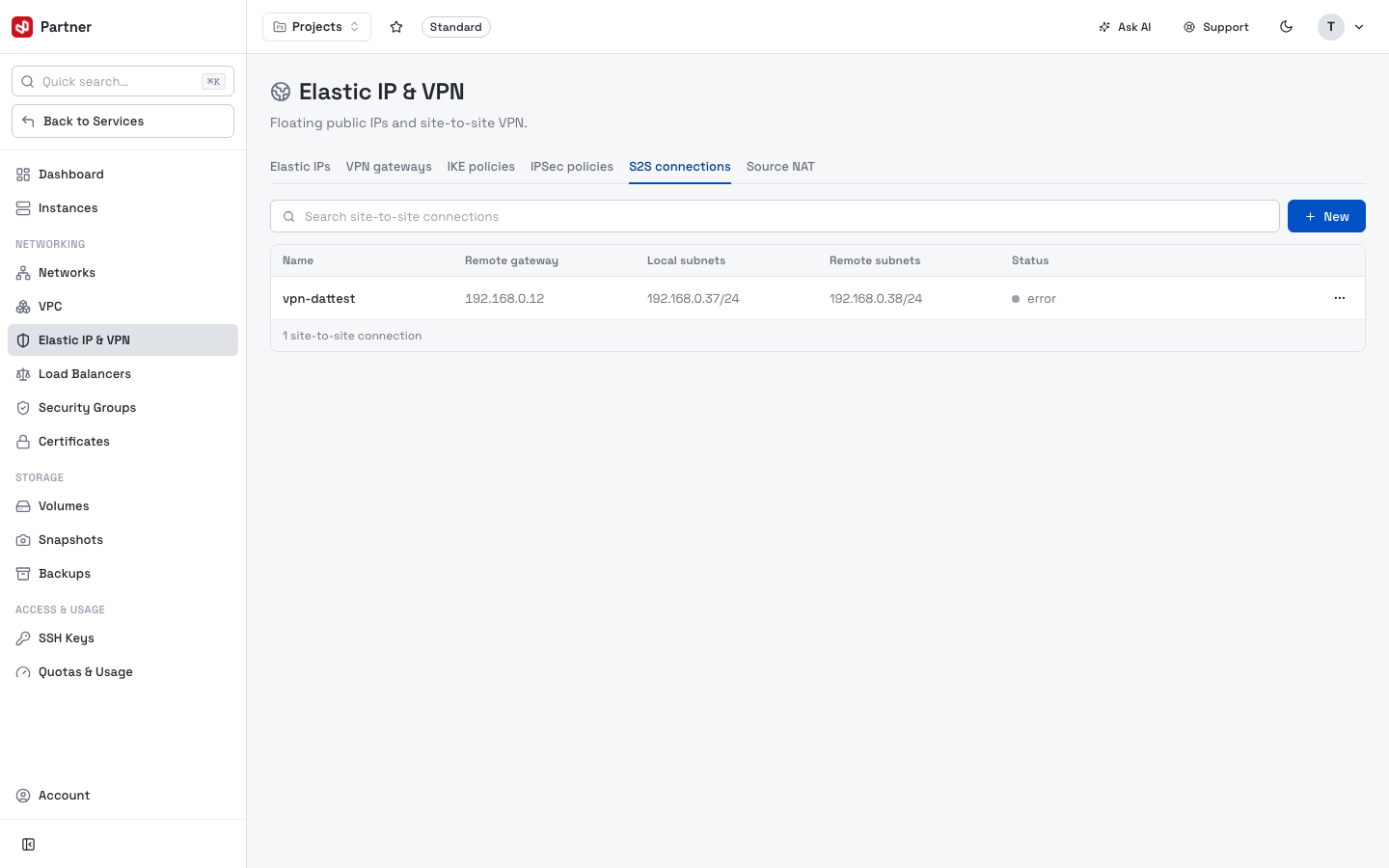Switch to VPN gateways tab
This screenshot has width=1389, height=868.
[389, 167]
